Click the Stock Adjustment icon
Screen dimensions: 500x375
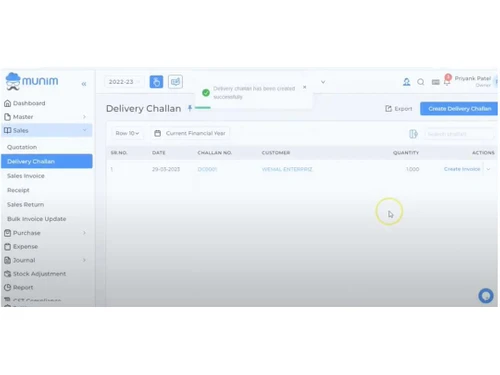click(x=7, y=274)
